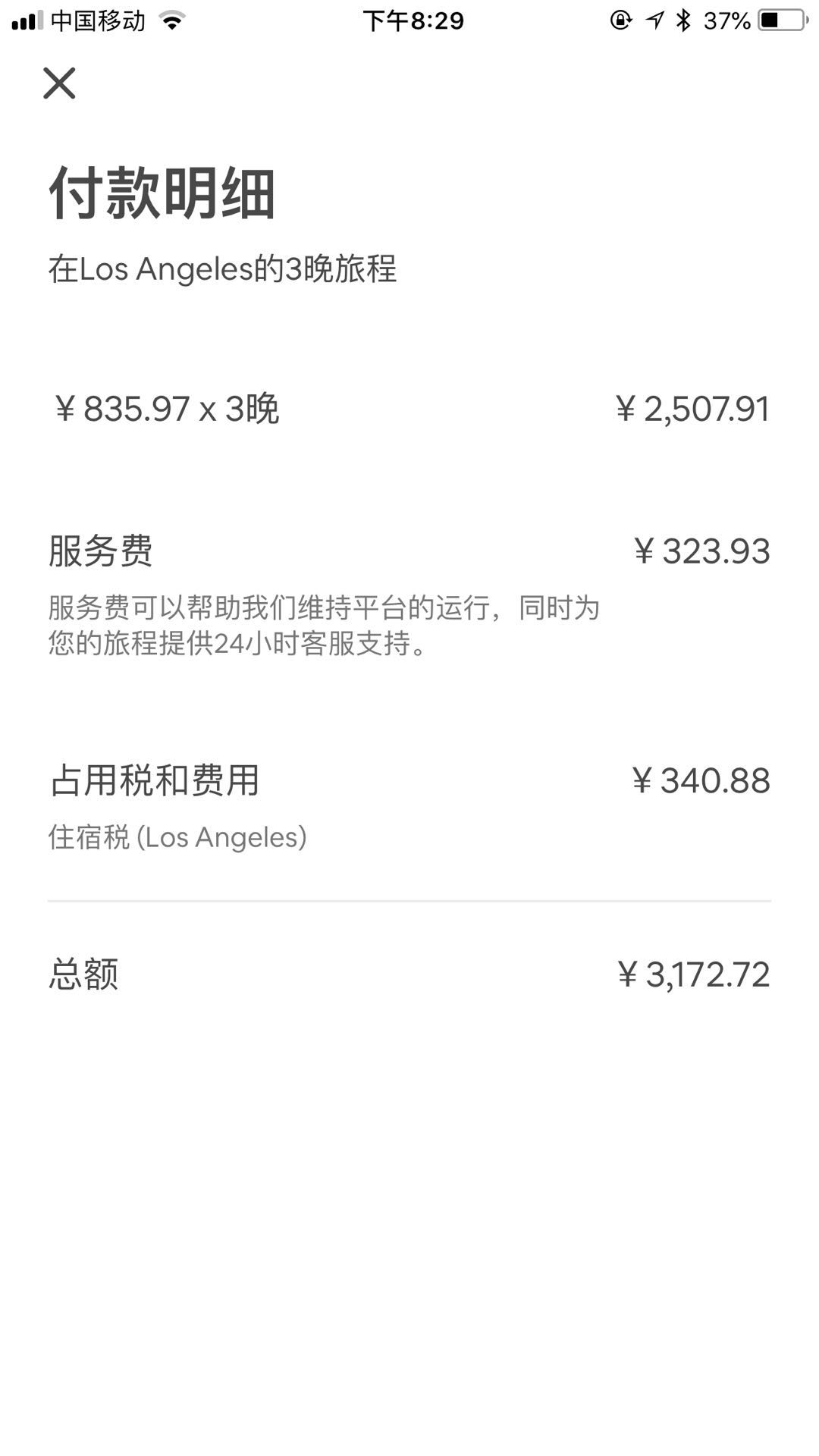This screenshot has width=819, height=1456.
Task: Tap the ¥2,507.91 nightly subtotal amount
Action: tap(692, 409)
